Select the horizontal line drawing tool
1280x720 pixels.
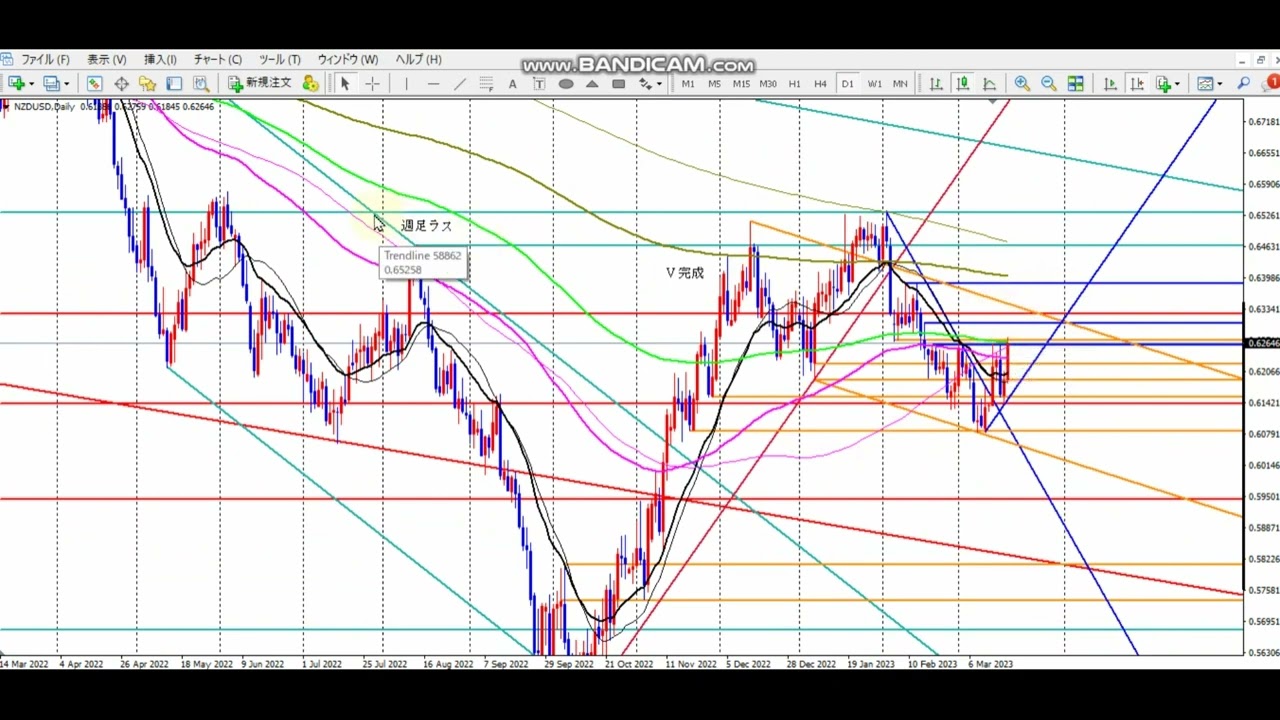tap(433, 84)
